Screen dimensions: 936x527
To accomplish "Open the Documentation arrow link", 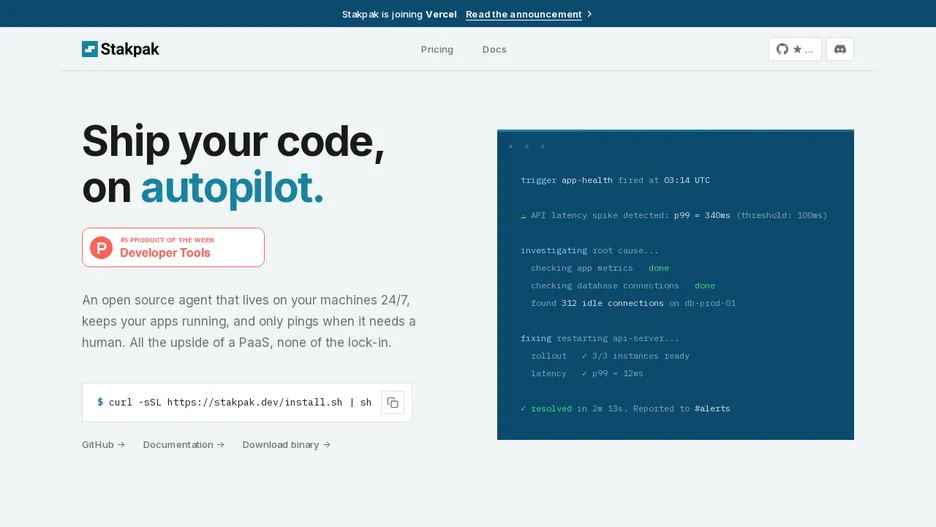I will pos(183,445).
